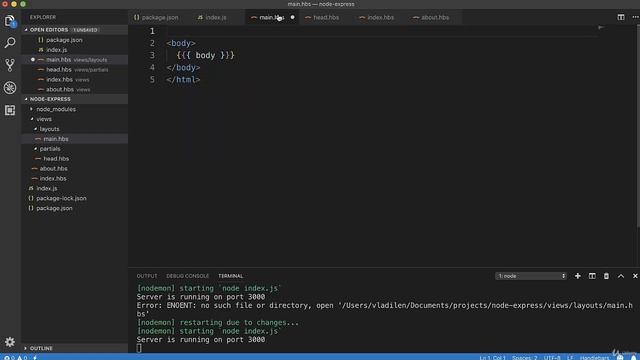Click the LF line ending indicator
The height and width of the screenshot is (360, 640).
(x=570, y=358)
